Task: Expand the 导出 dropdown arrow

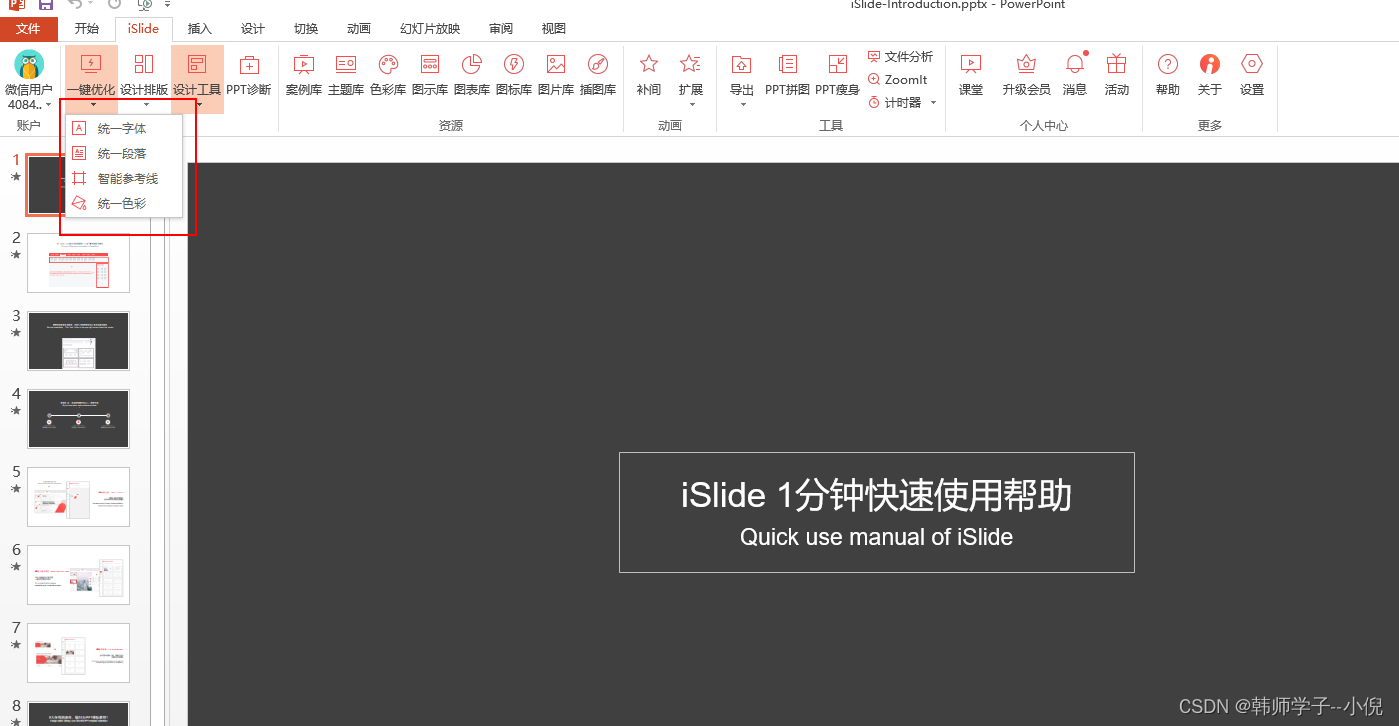Action: [x=743, y=105]
